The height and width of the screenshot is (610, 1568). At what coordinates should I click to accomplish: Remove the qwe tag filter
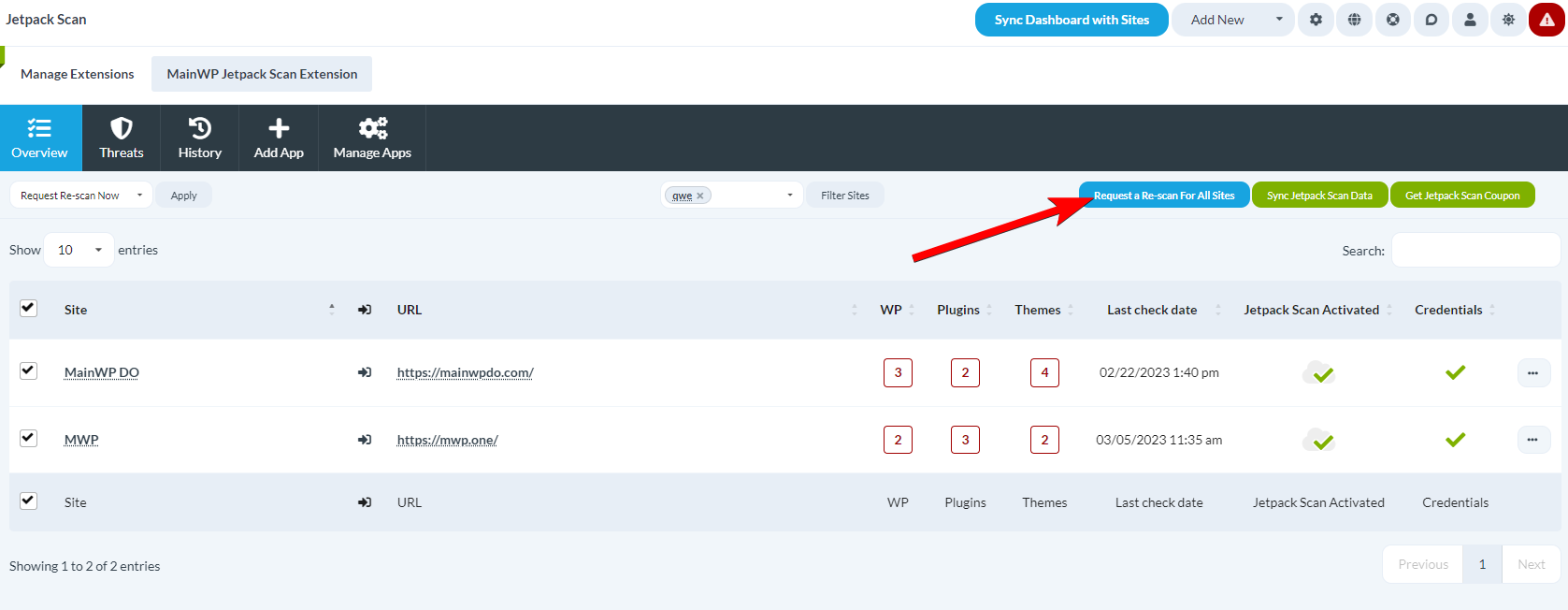(700, 196)
